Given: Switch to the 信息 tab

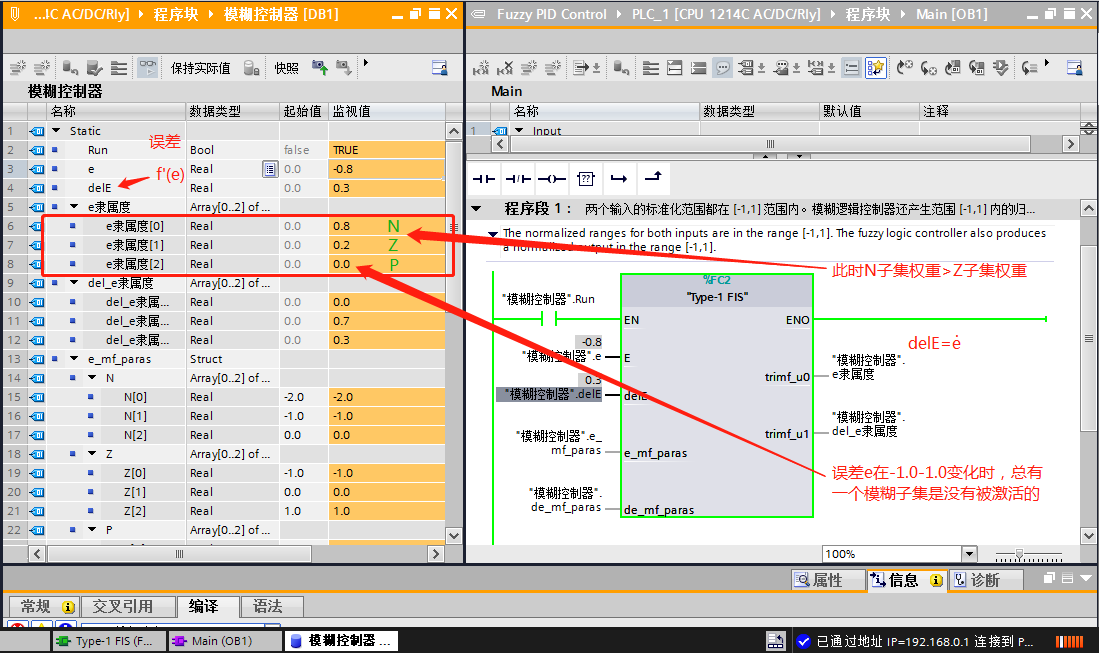Looking at the screenshot, I should 908,580.
